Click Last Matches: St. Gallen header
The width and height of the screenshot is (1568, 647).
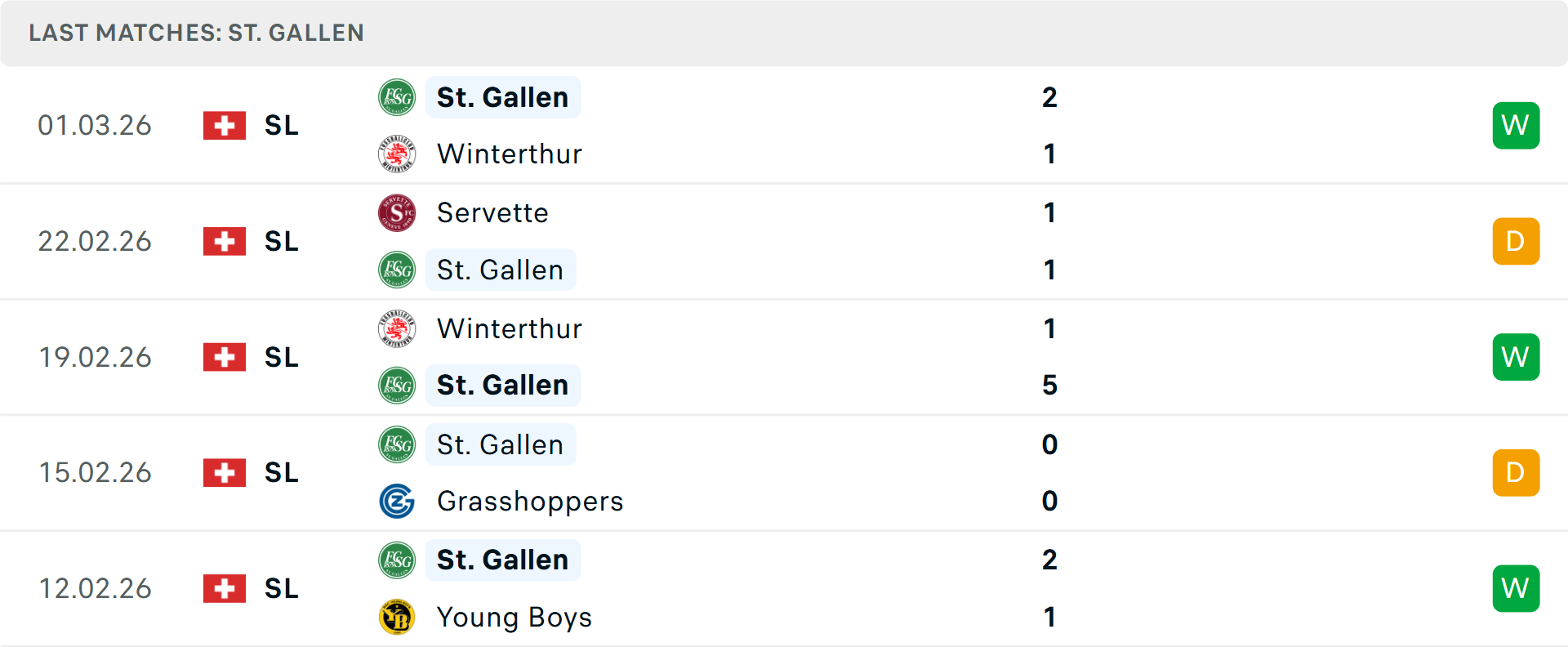[x=196, y=33]
